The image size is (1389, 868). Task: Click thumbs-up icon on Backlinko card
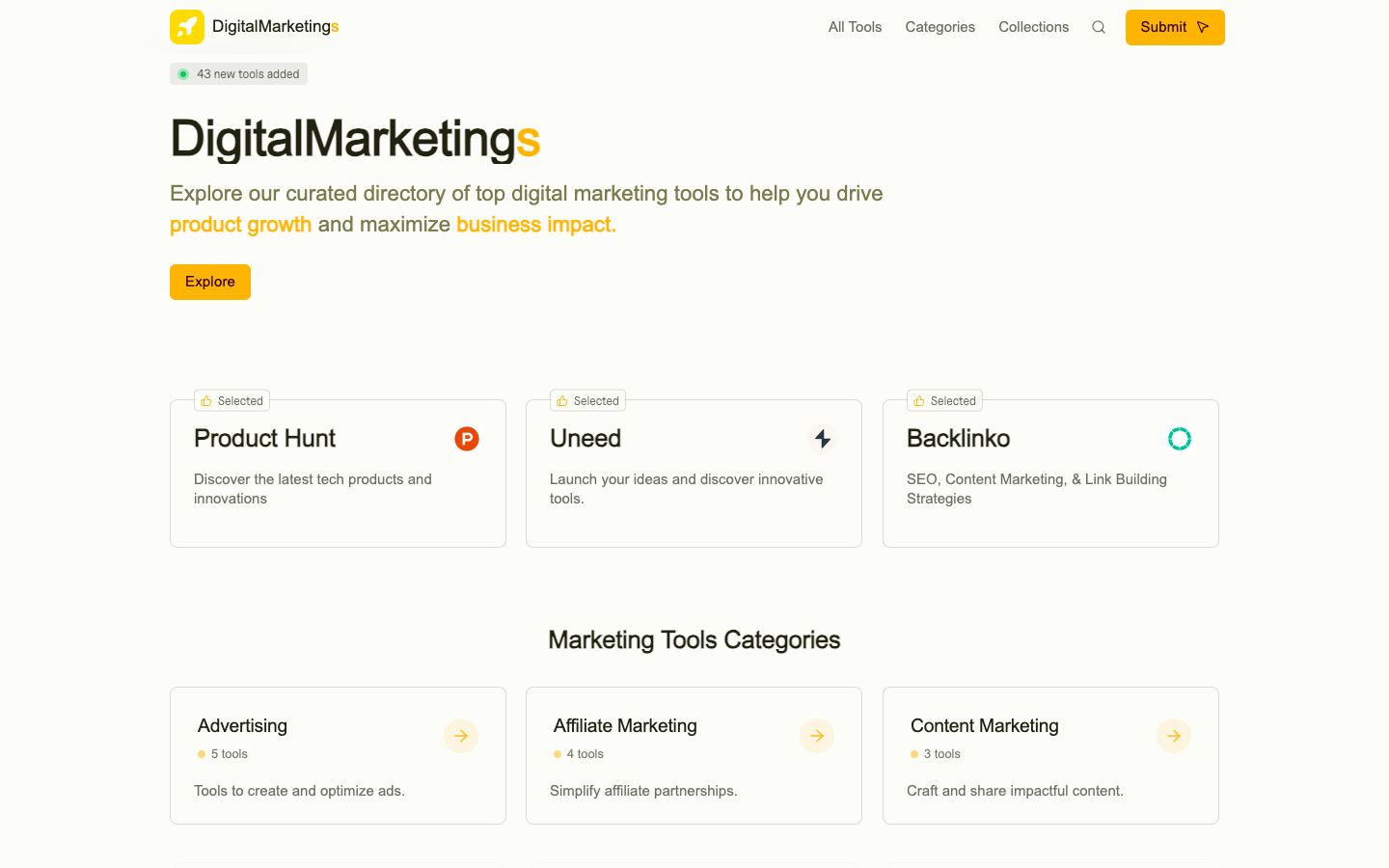point(919,401)
